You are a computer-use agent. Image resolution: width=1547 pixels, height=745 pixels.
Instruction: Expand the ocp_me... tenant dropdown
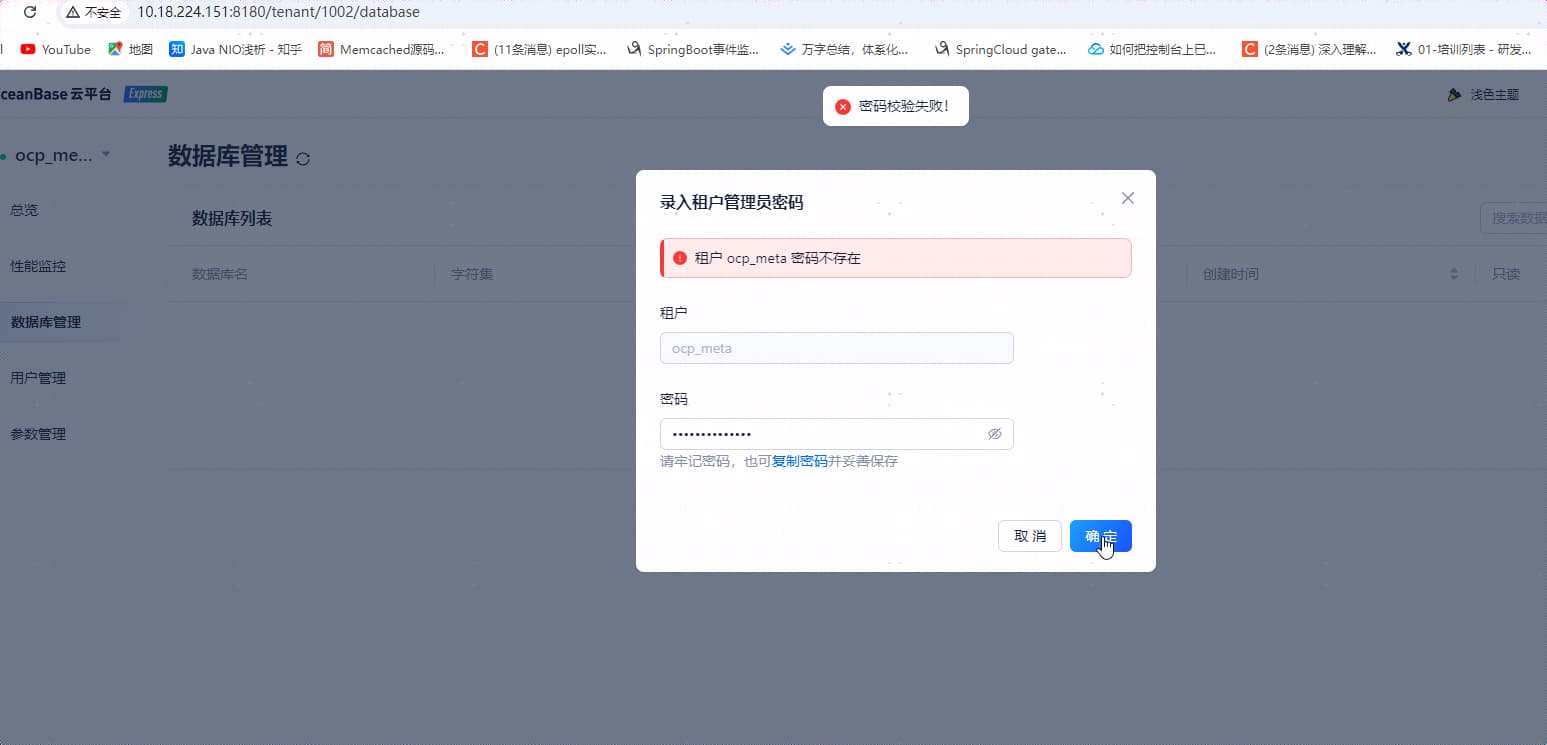point(106,154)
